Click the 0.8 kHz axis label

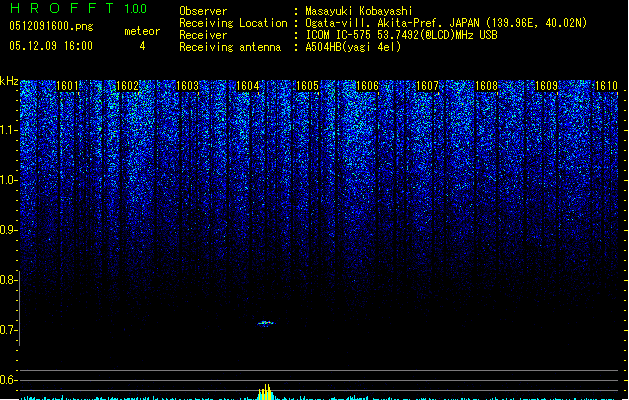tap(8, 280)
